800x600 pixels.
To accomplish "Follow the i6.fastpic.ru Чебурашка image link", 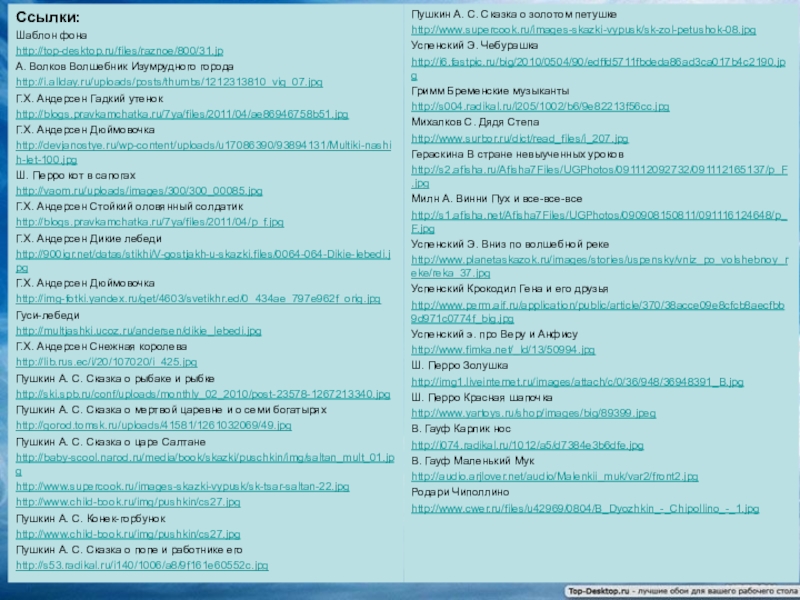I will [x=598, y=69].
